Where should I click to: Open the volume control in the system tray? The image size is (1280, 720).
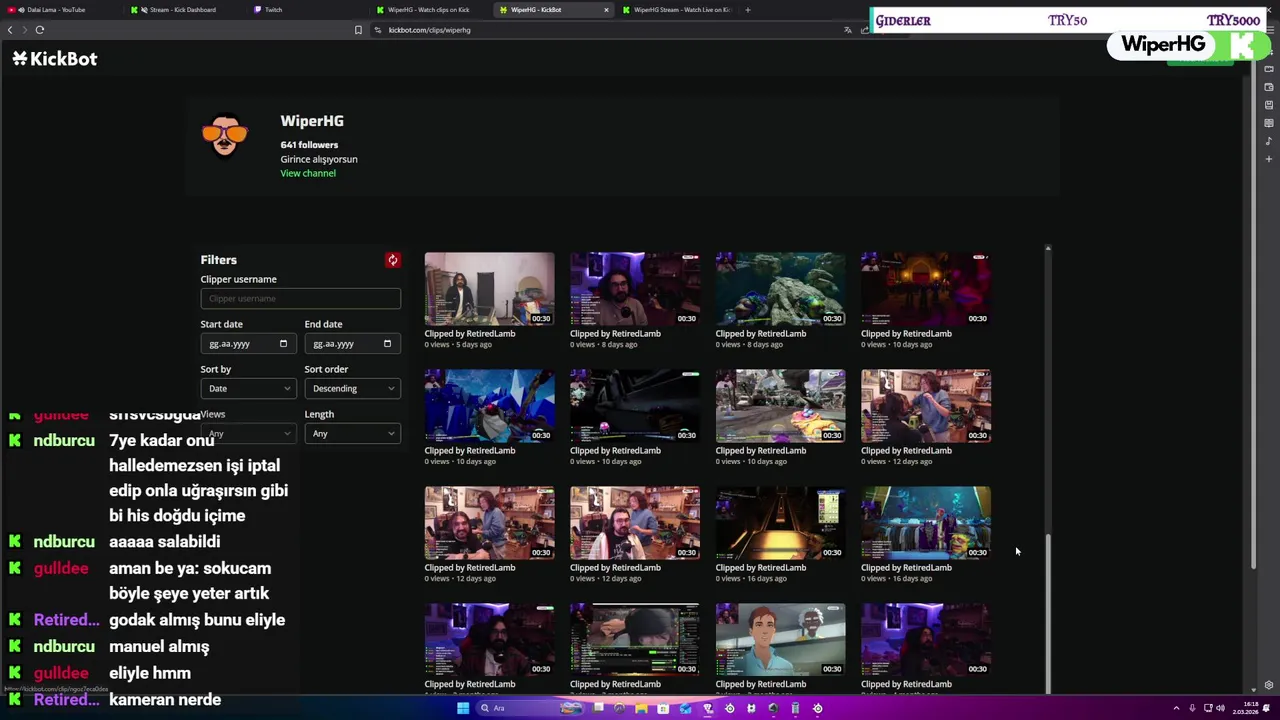(x=1220, y=708)
